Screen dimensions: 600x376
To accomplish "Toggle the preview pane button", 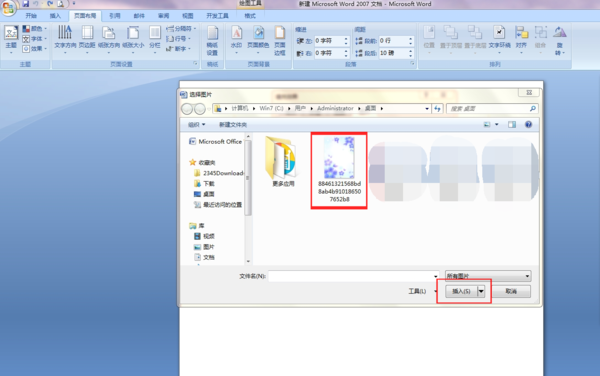I will (x=512, y=124).
